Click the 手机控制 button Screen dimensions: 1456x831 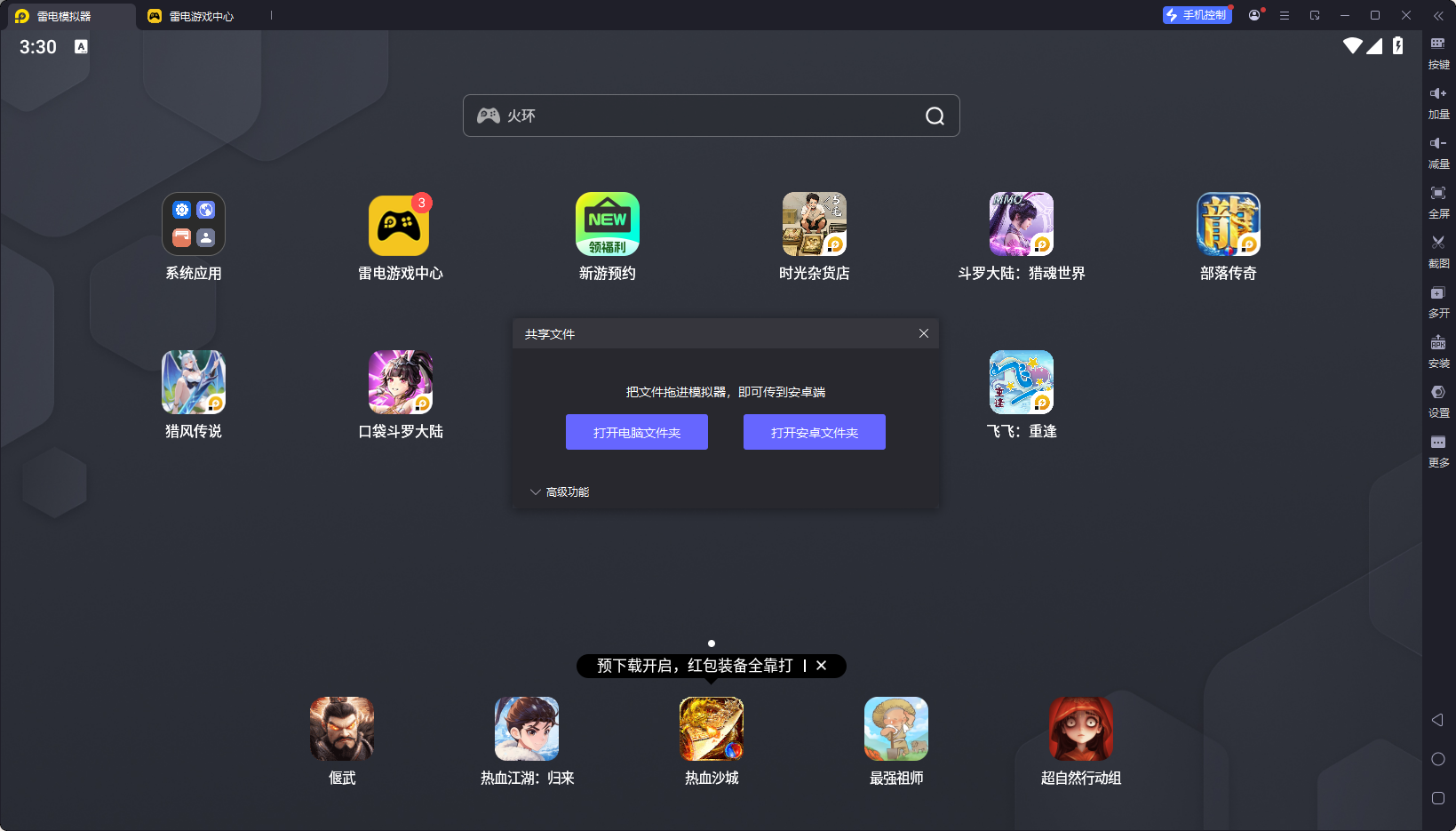[1197, 15]
